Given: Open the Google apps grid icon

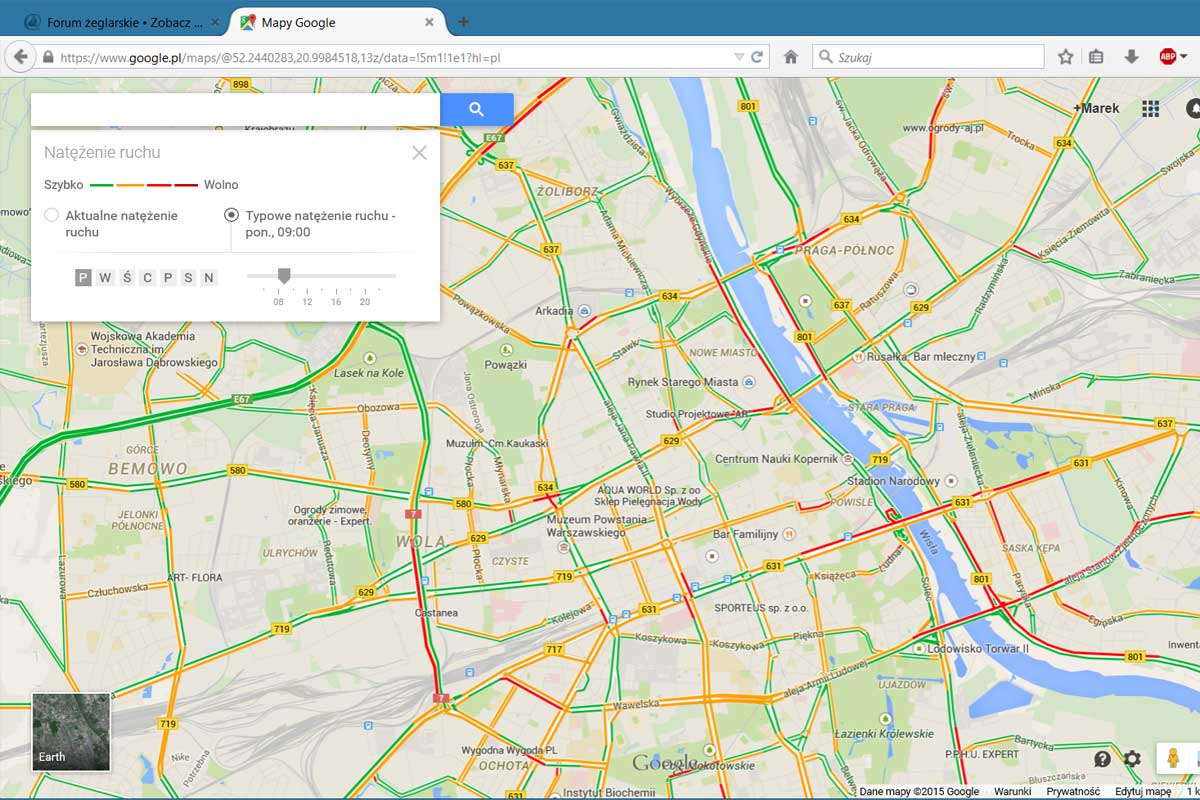Looking at the screenshot, I should click(x=1151, y=108).
